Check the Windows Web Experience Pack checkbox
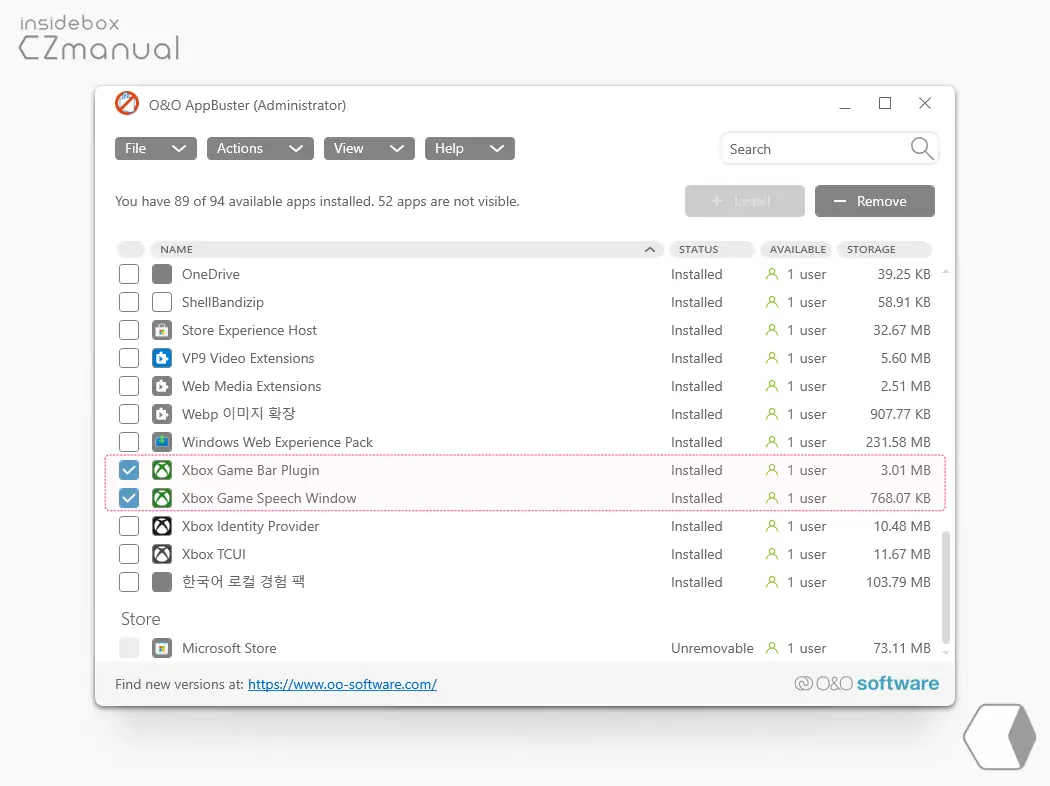Viewport: 1050px width, 786px height. point(129,442)
